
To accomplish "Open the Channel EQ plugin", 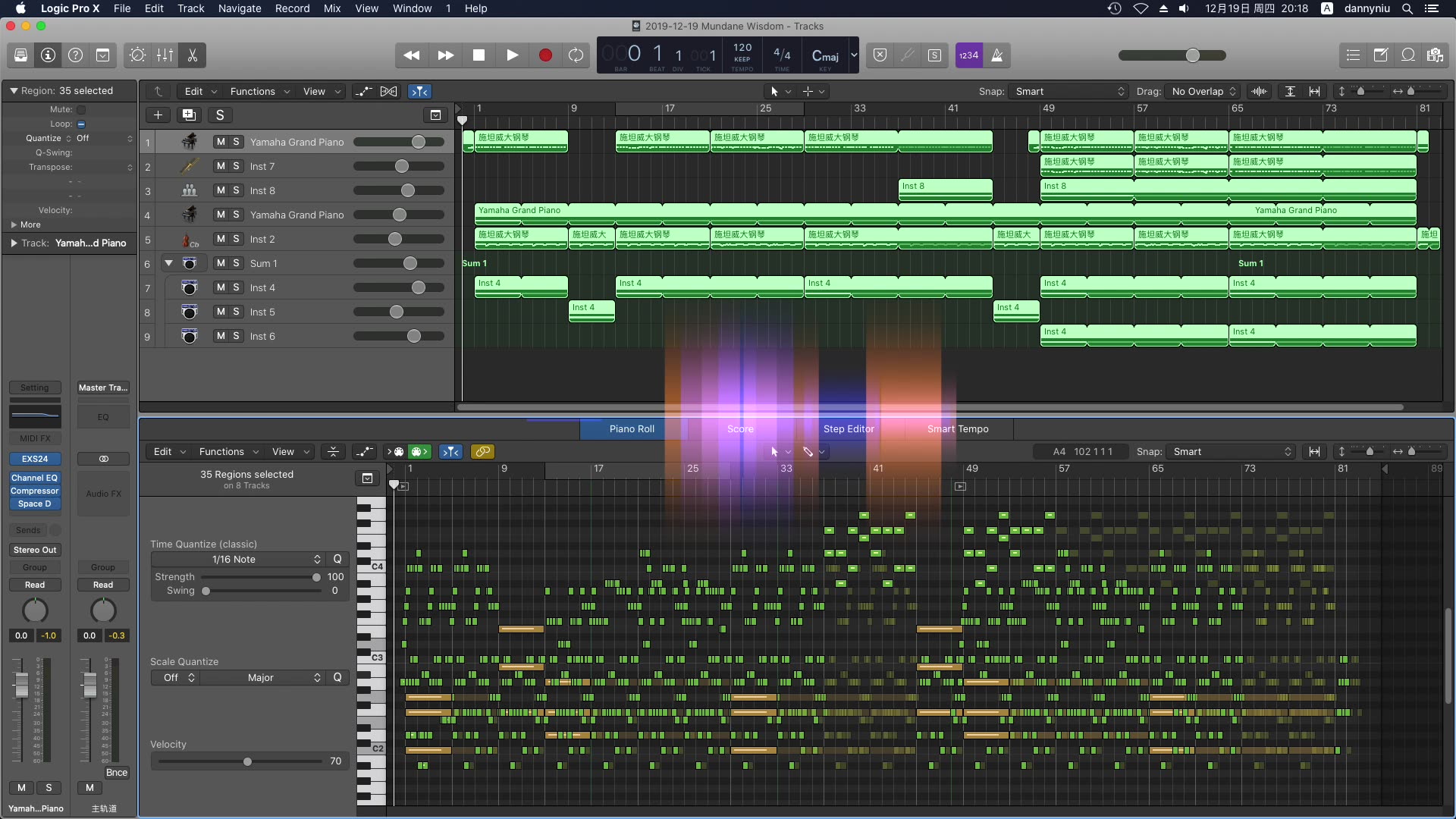I will tap(35, 478).
